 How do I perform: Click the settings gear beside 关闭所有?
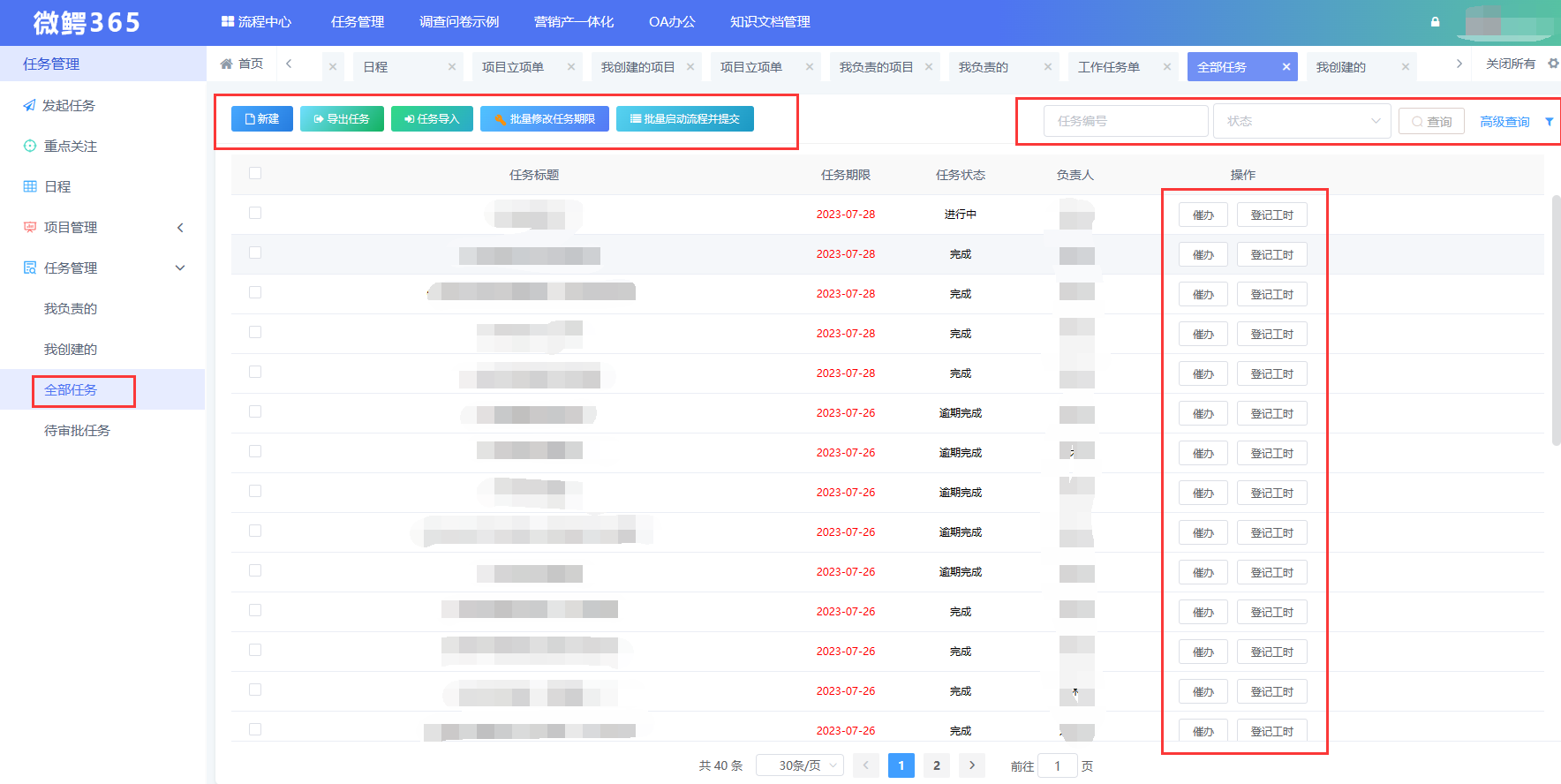(x=1553, y=64)
